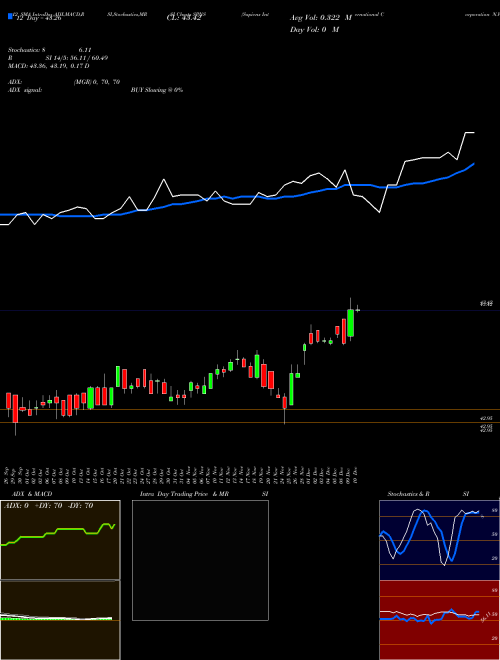
Task: Click the blue stochastics oscillator panel
Action: [x=439, y=540]
